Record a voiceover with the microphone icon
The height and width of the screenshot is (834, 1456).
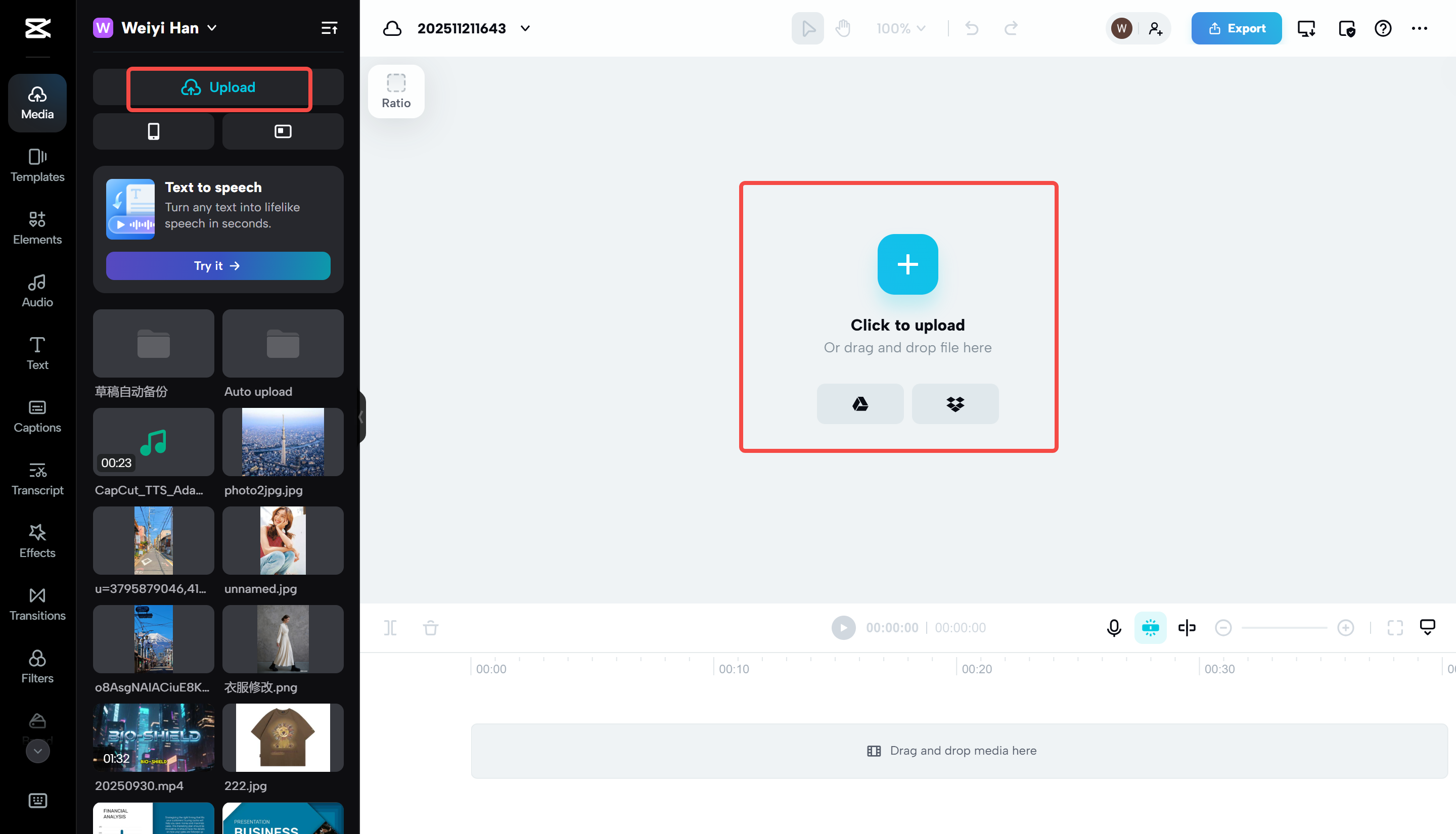[x=1113, y=627]
